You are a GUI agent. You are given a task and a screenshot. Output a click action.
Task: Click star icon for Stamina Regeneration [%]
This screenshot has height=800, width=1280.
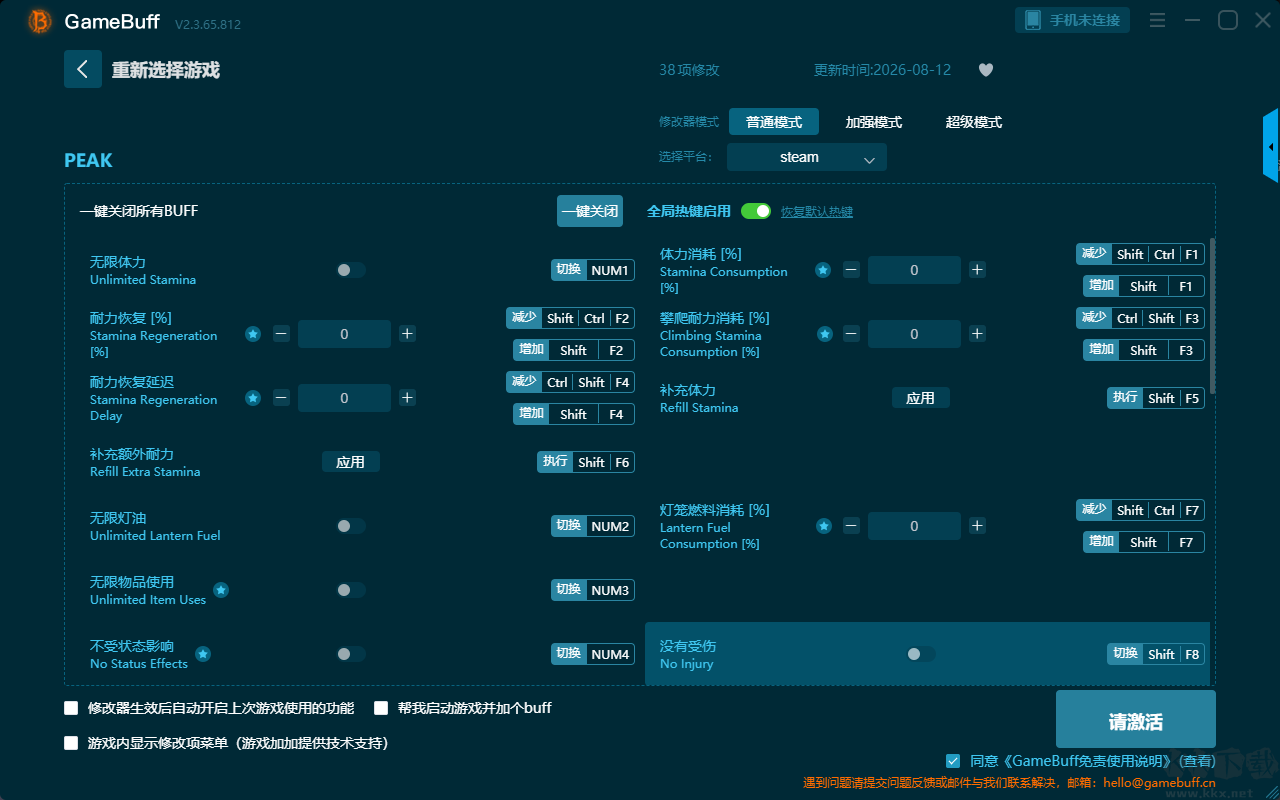point(253,334)
